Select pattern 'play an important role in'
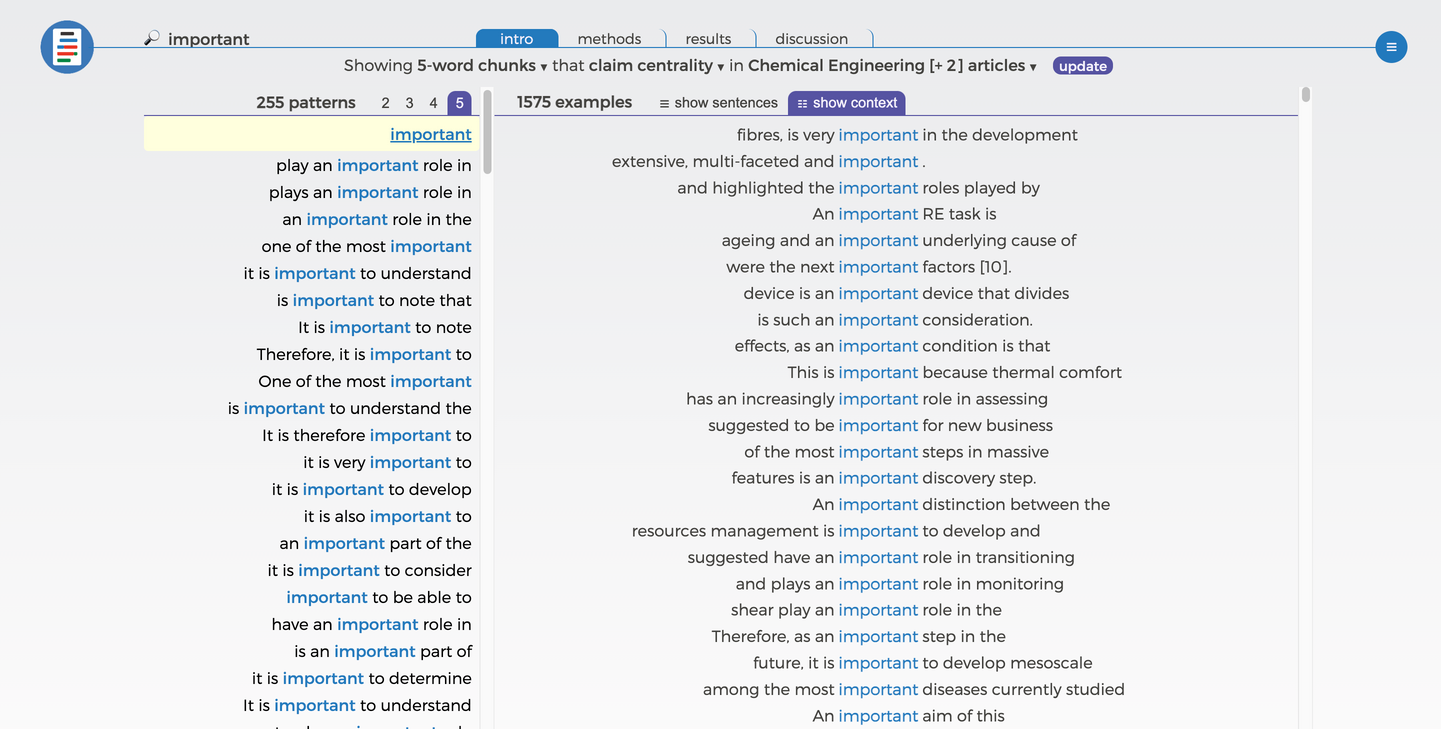 (x=373, y=166)
